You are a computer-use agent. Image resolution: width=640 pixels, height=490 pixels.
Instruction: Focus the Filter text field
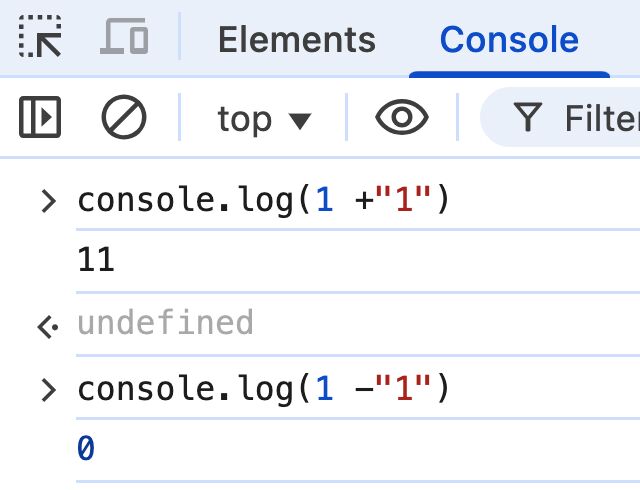tap(600, 119)
